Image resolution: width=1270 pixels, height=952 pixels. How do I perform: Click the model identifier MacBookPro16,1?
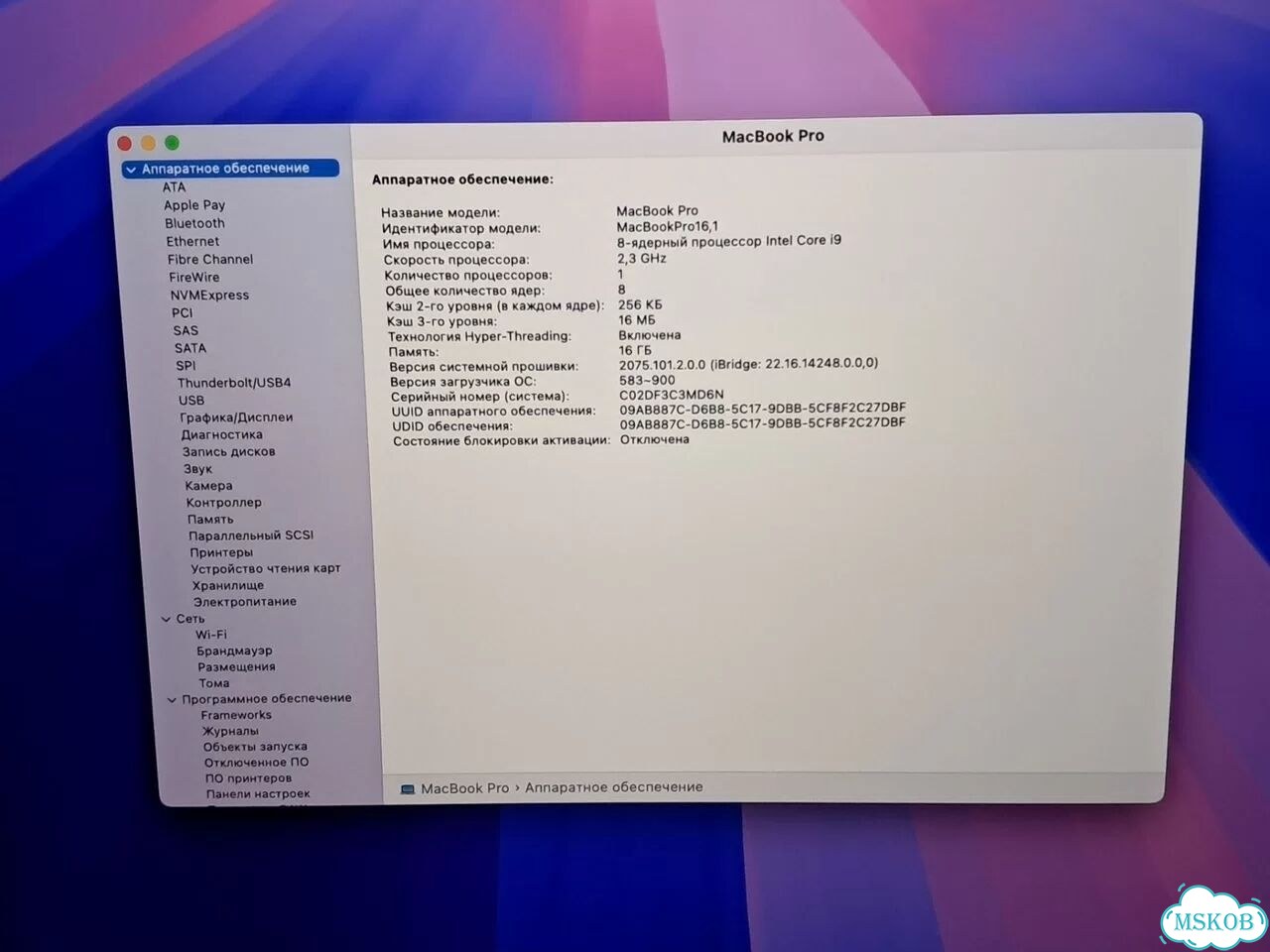tap(668, 226)
